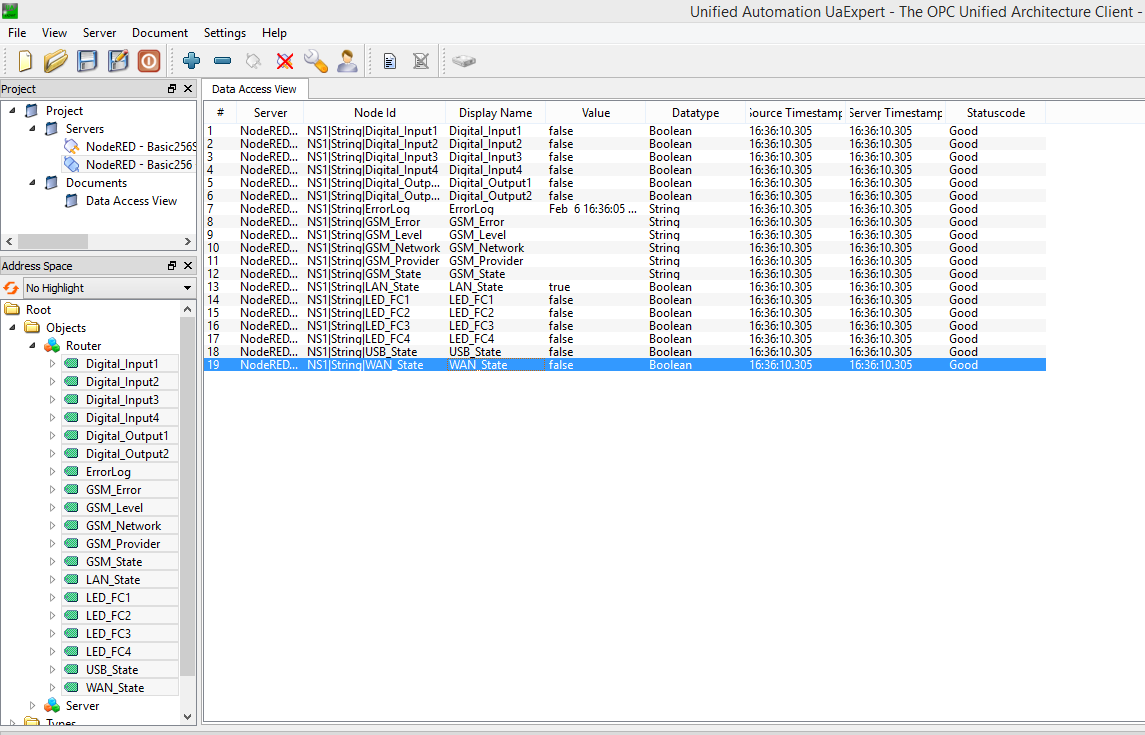1145x735 pixels.
Task: Click Save Project As pencil-disk icon
Action: tap(118, 61)
